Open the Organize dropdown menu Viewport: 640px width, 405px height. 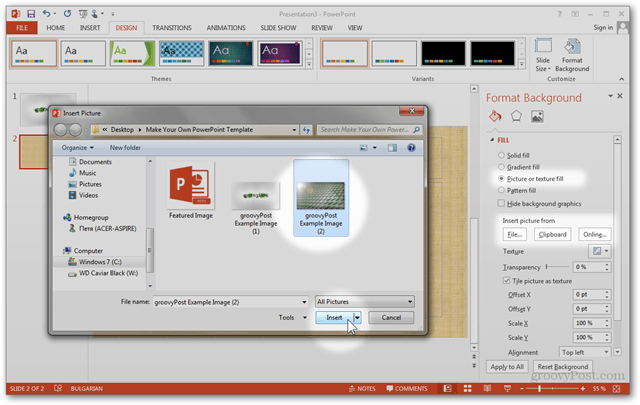[78, 148]
